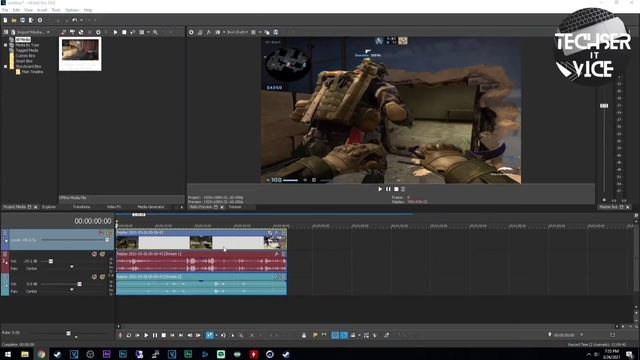Start preview in the Project Media toolbar
Viewport: 640px width, 360px height.
116,32
